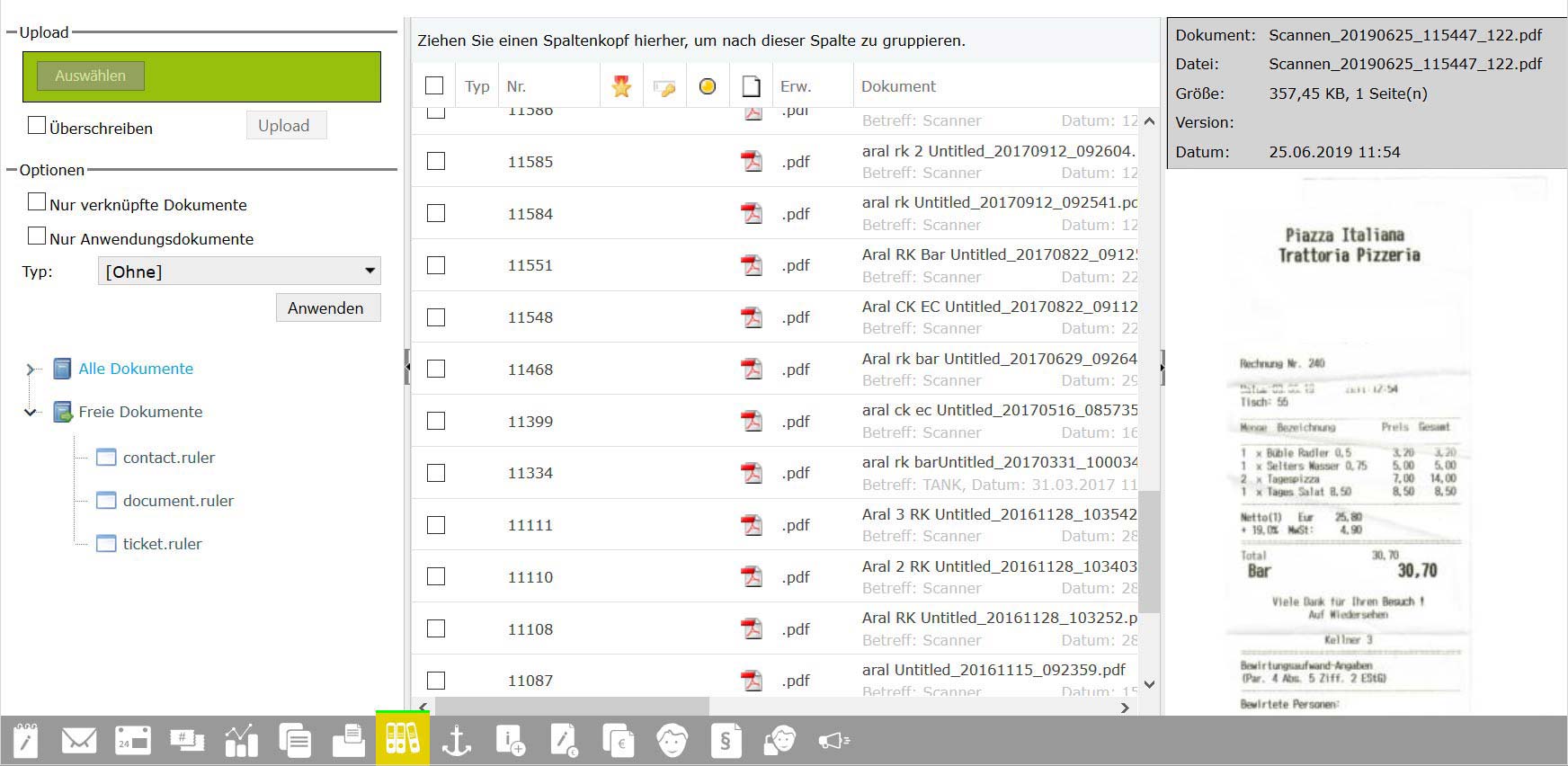Click the vertical scrollbar thumb
Image resolution: width=1568 pixels, height=766 pixels.
pos(1149,551)
